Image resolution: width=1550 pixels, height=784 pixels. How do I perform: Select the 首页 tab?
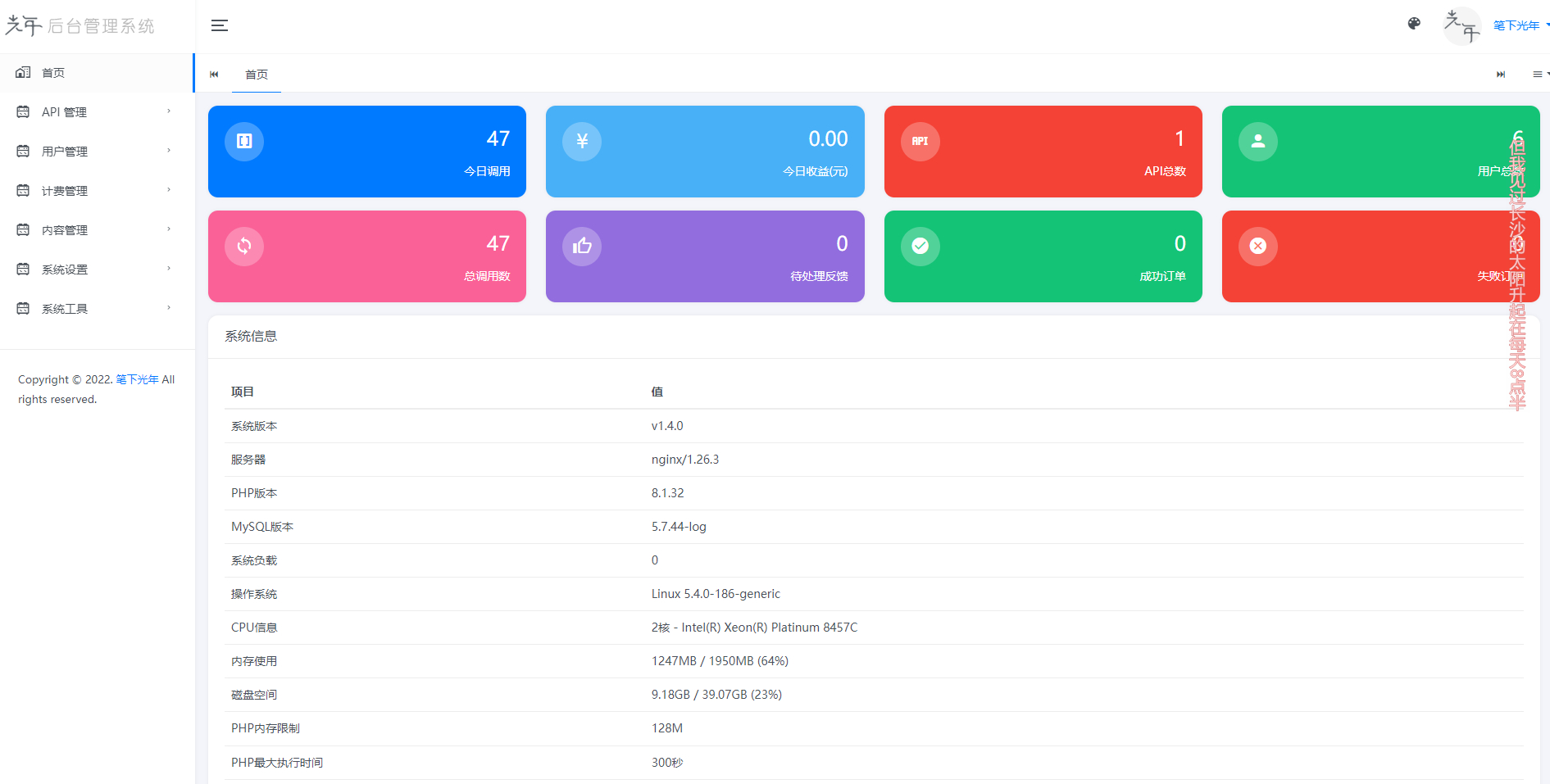(257, 75)
